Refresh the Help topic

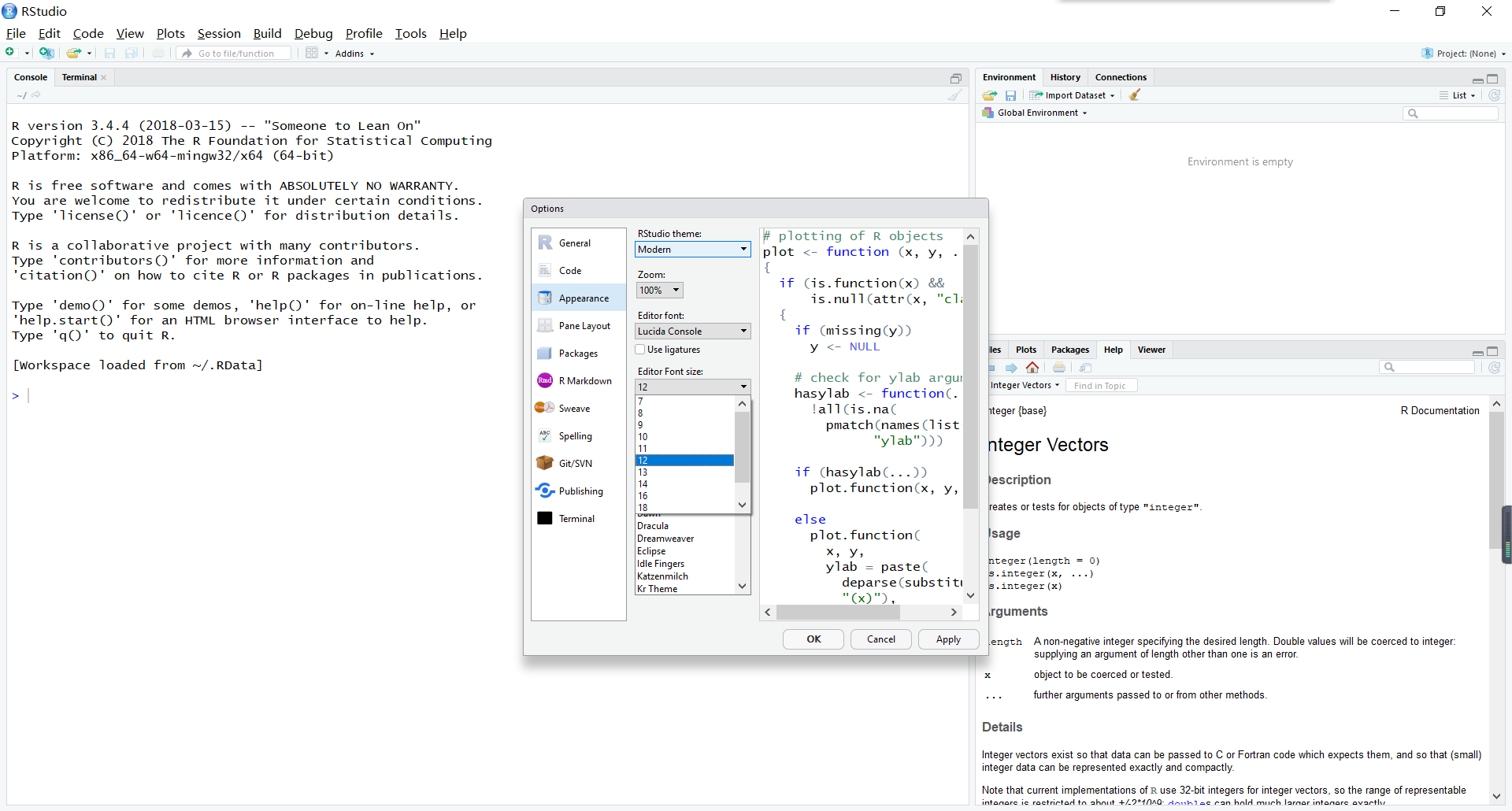pos(1494,368)
